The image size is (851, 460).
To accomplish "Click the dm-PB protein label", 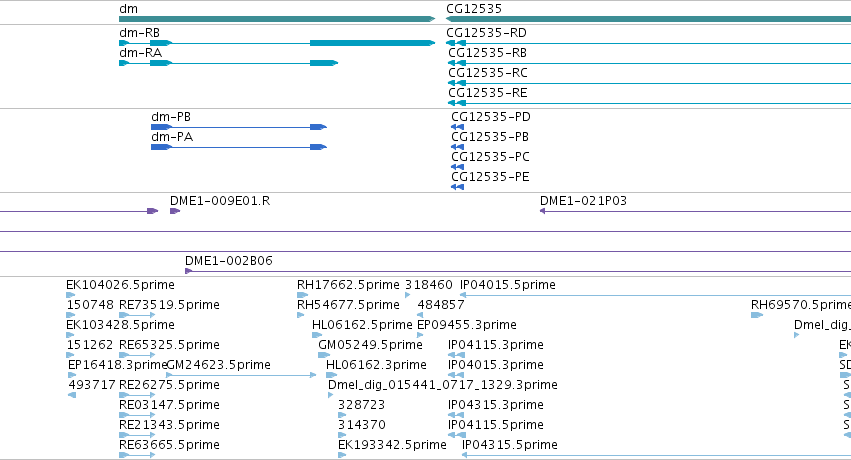I will tap(171, 117).
